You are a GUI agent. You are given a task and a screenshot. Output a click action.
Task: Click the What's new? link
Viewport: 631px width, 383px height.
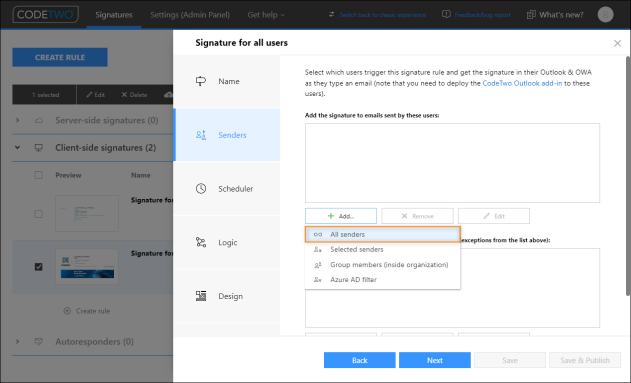pos(561,15)
